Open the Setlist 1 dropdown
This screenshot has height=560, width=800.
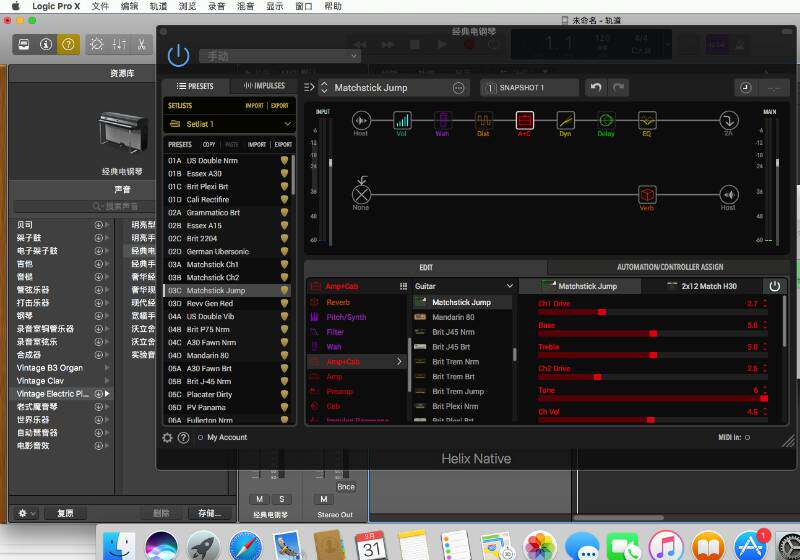pos(229,124)
